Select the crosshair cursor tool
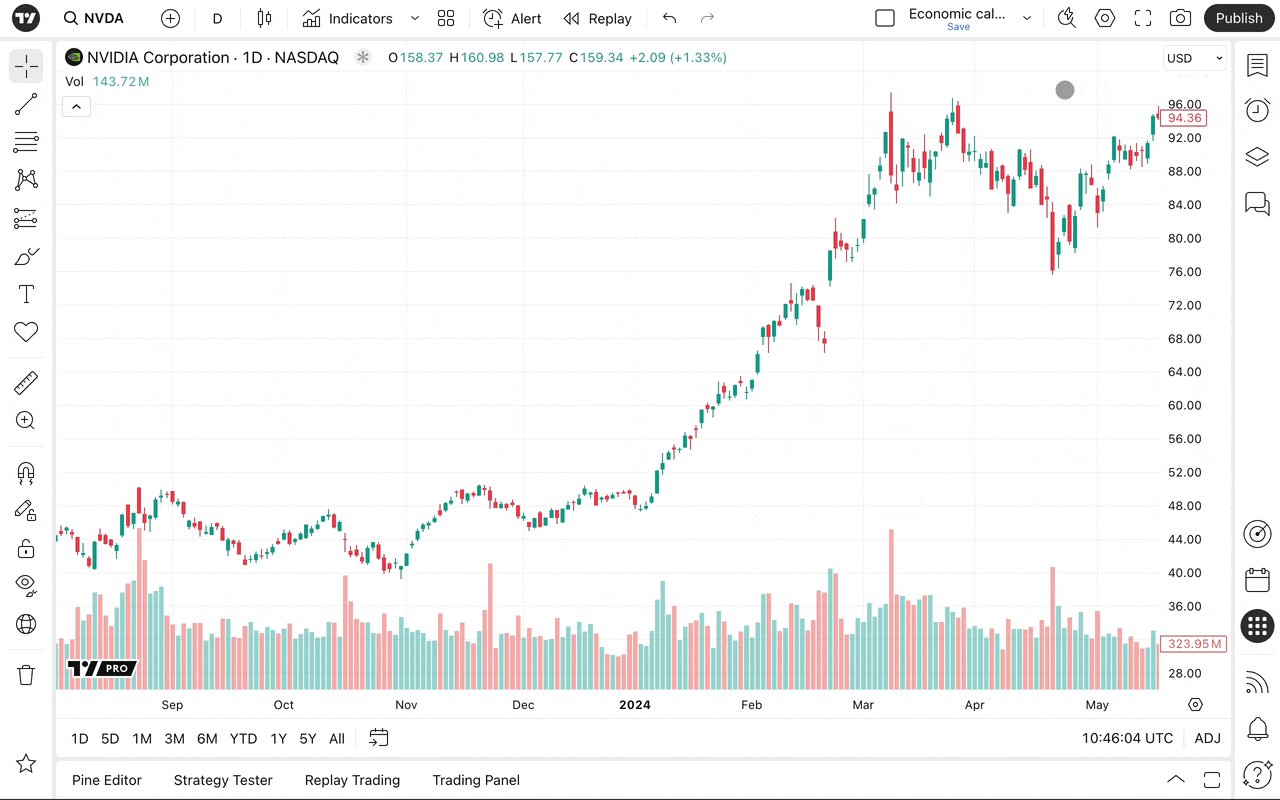The image size is (1280, 800). (26, 66)
